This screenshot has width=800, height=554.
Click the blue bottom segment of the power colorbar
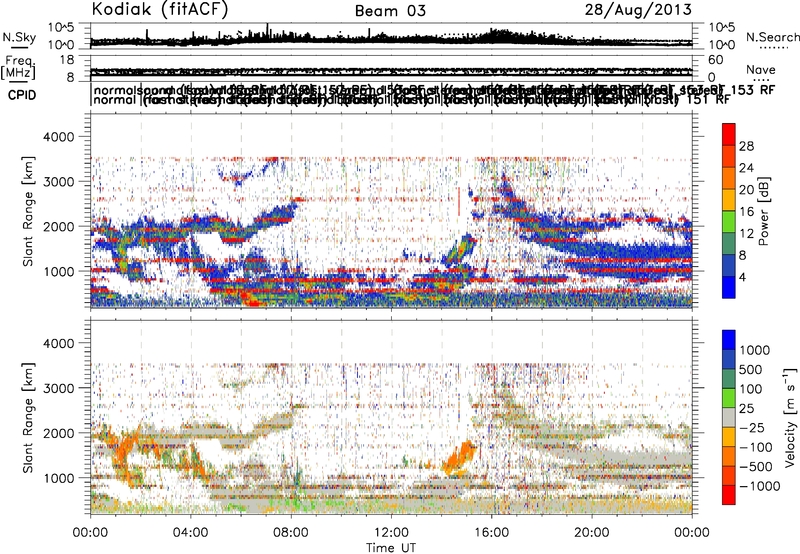[x=729, y=288]
